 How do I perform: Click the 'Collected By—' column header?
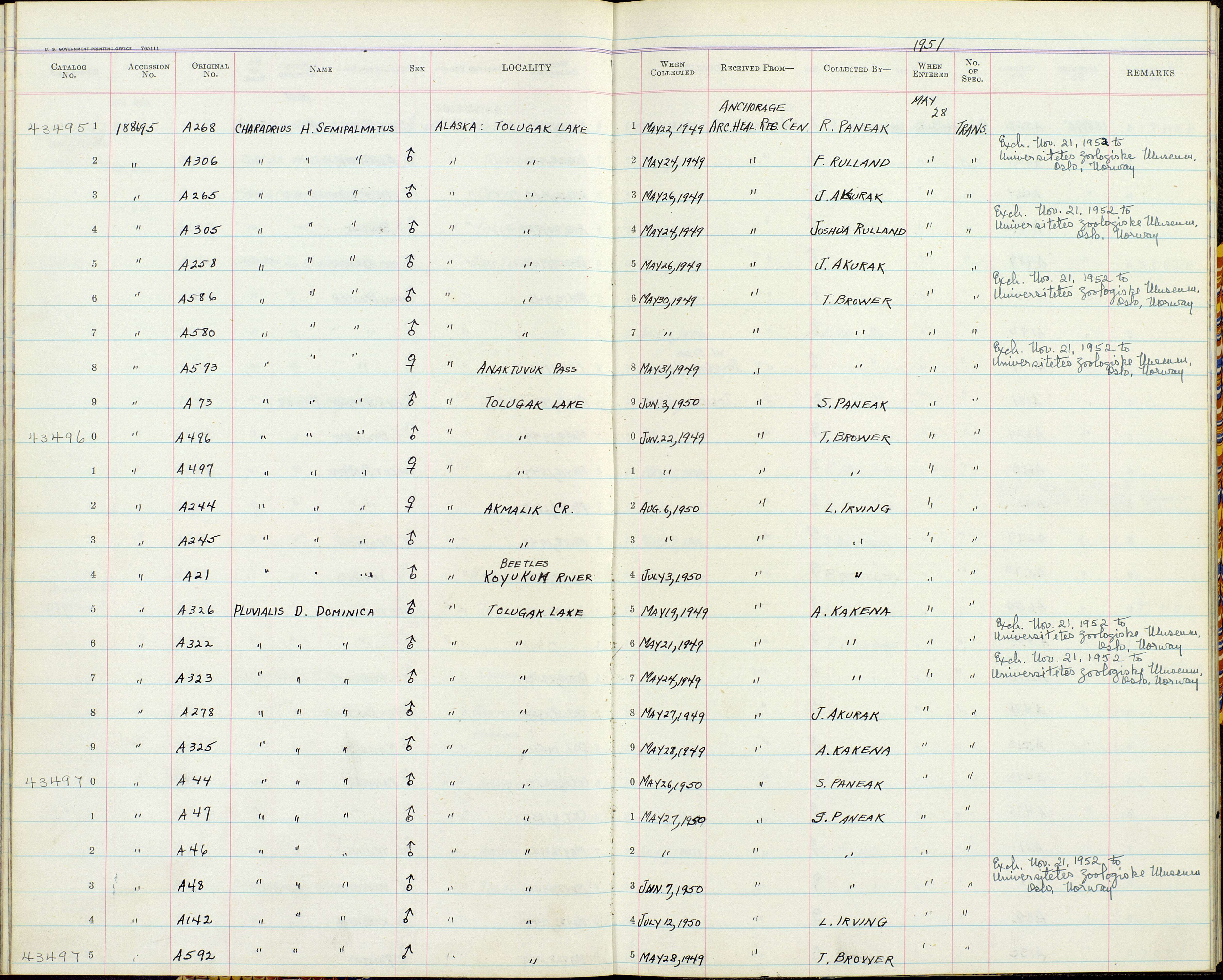click(857, 69)
